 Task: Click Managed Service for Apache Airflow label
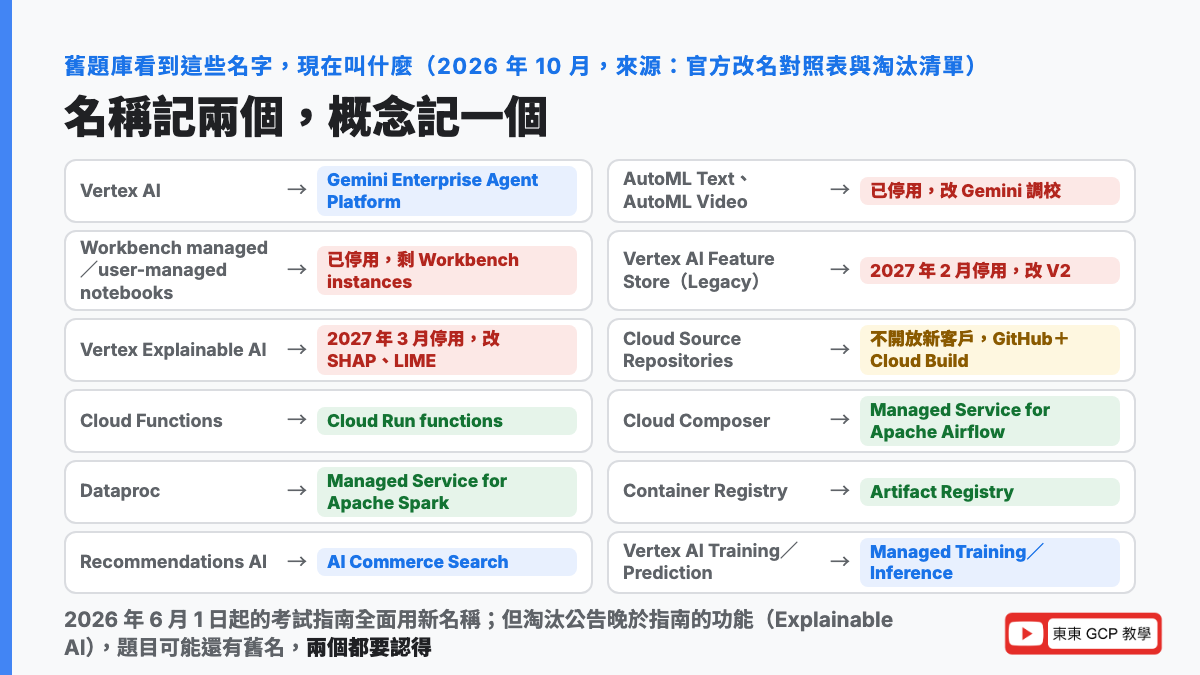click(990, 421)
